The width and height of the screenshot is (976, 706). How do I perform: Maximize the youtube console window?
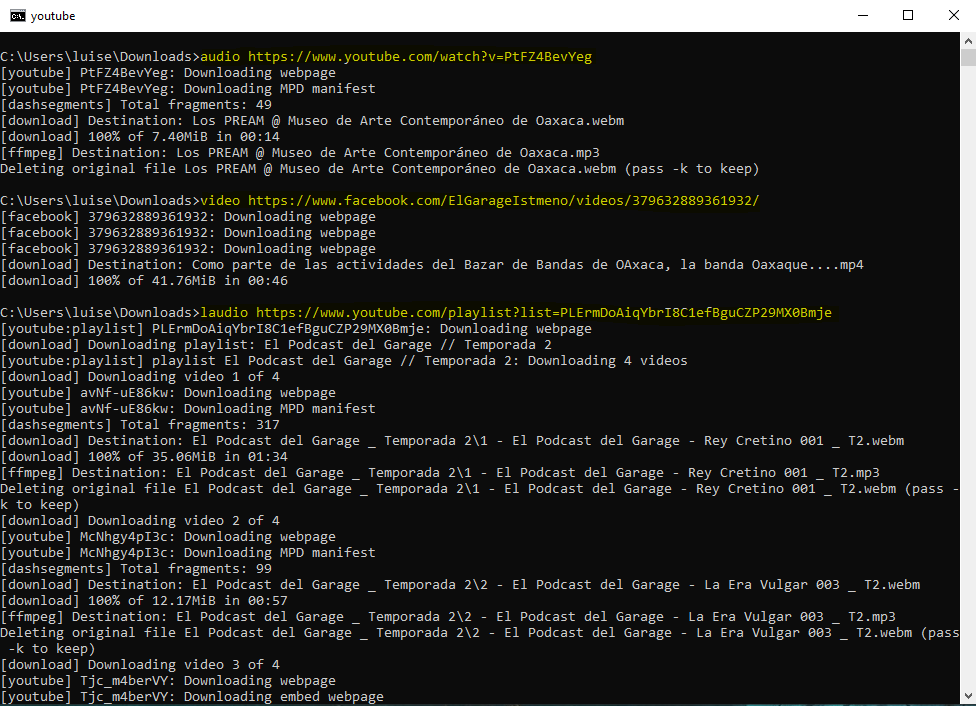click(x=908, y=16)
